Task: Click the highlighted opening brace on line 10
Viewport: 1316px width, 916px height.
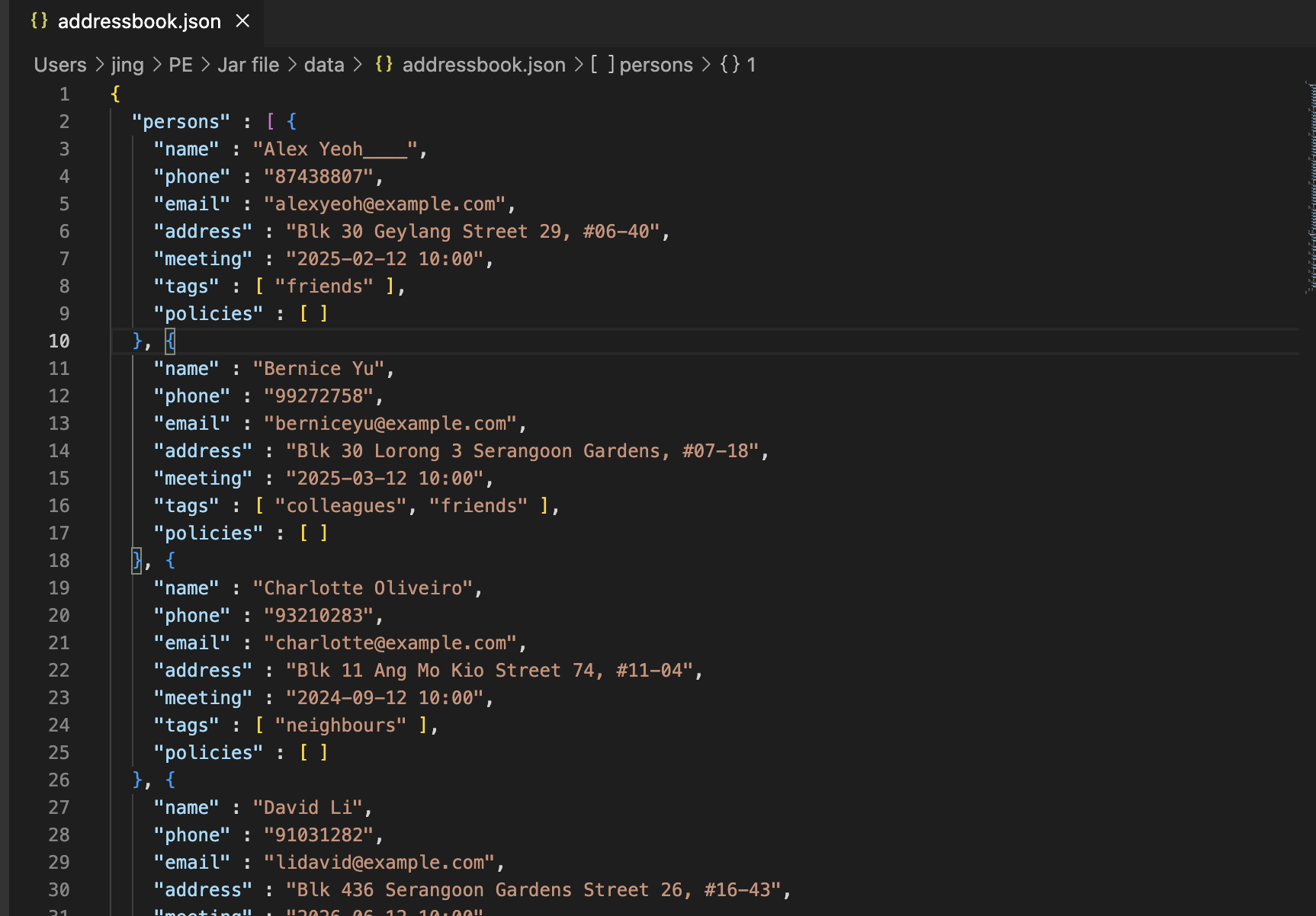Action: tap(170, 341)
